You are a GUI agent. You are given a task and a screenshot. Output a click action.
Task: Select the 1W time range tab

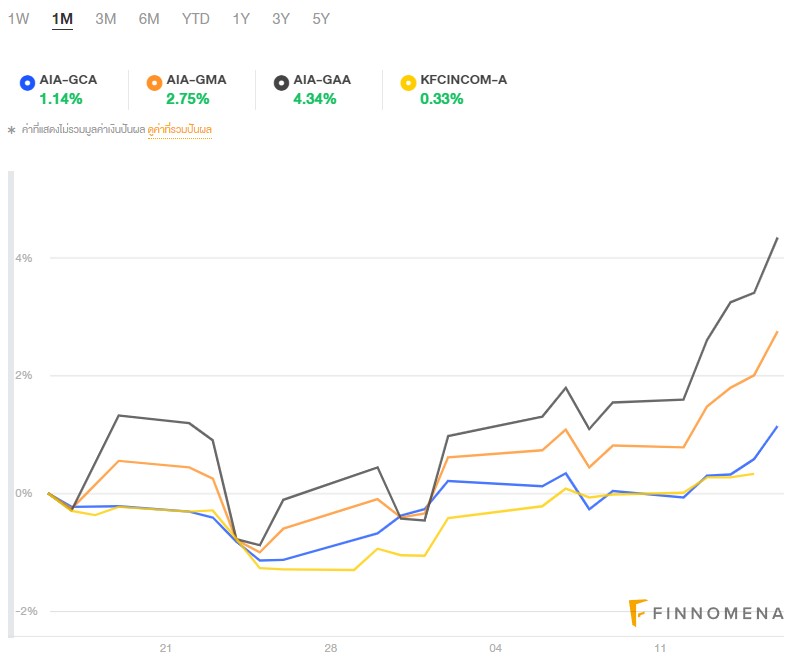pyautogui.click(x=18, y=19)
